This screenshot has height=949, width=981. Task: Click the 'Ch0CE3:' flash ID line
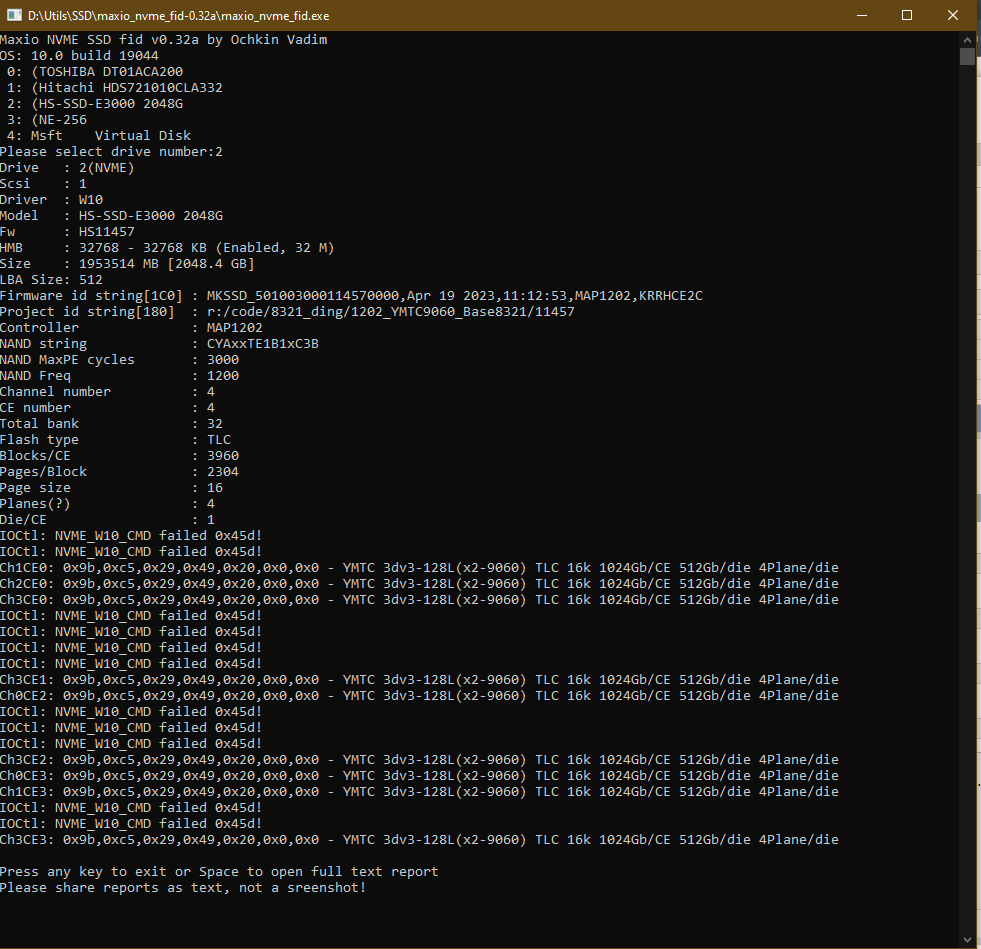(419, 776)
